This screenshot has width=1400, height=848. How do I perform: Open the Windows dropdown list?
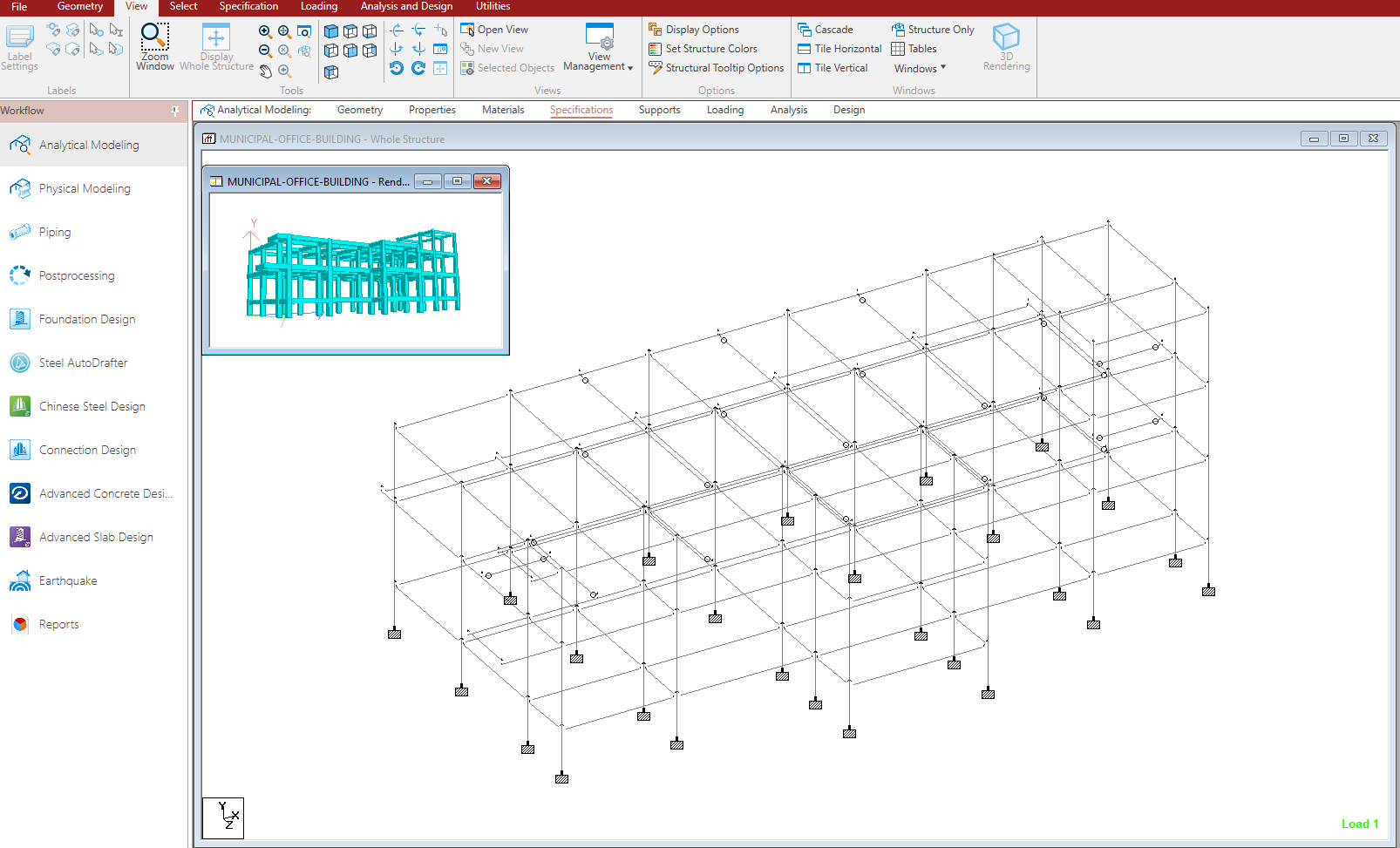(919, 69)
